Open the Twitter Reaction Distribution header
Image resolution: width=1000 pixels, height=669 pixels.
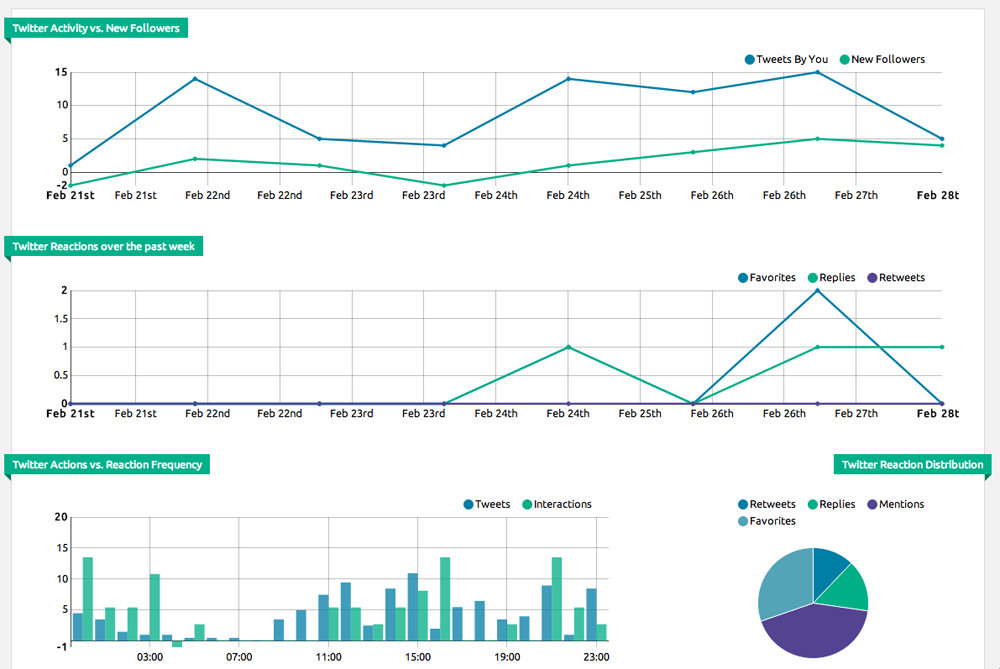[912, 464]
